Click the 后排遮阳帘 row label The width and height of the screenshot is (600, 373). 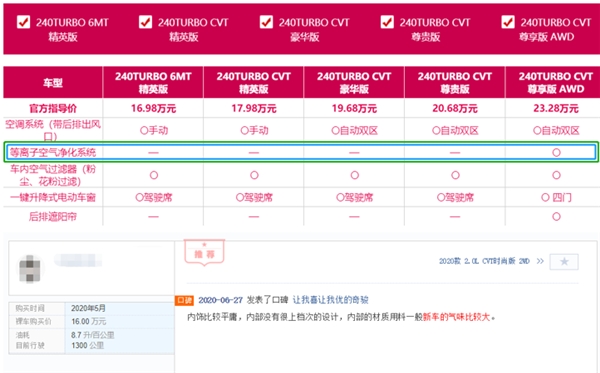[53, 217]
